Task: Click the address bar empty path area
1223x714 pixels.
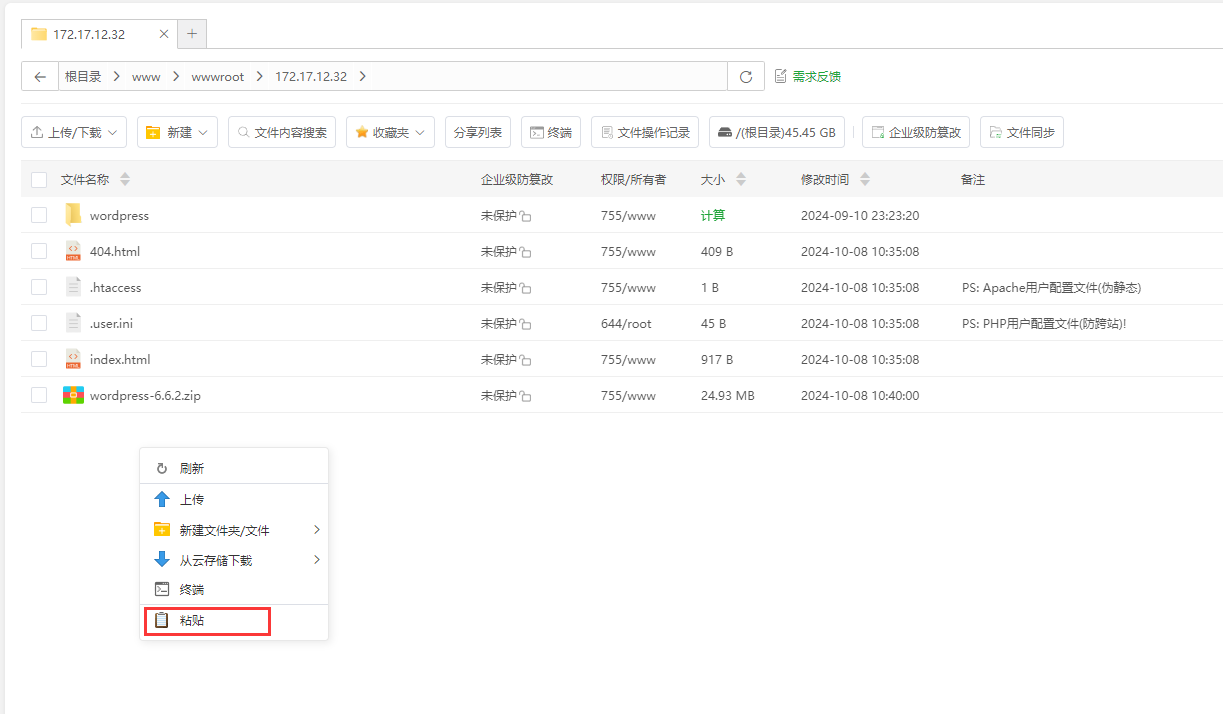Action: pyautogui.click(x=548, y=77)
